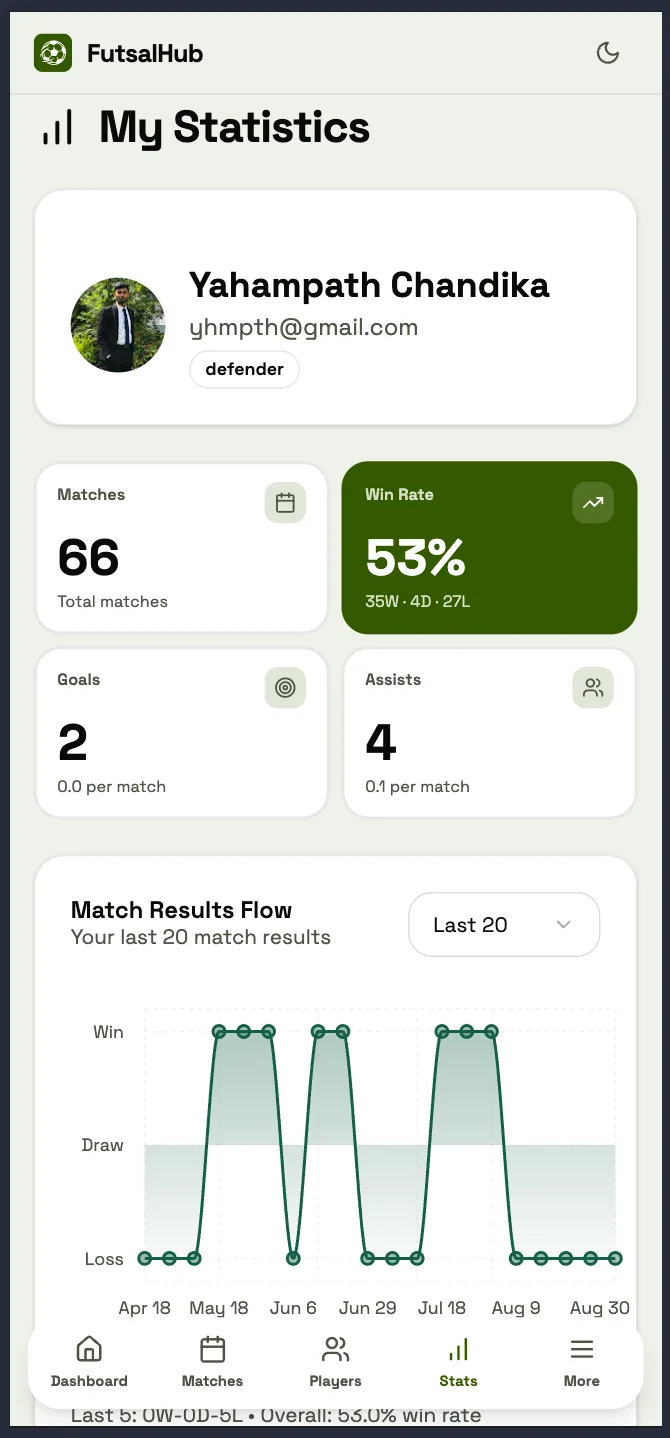Open the More menu
Viewport: 670px width, 1438px height.
tap(582, 1362)
